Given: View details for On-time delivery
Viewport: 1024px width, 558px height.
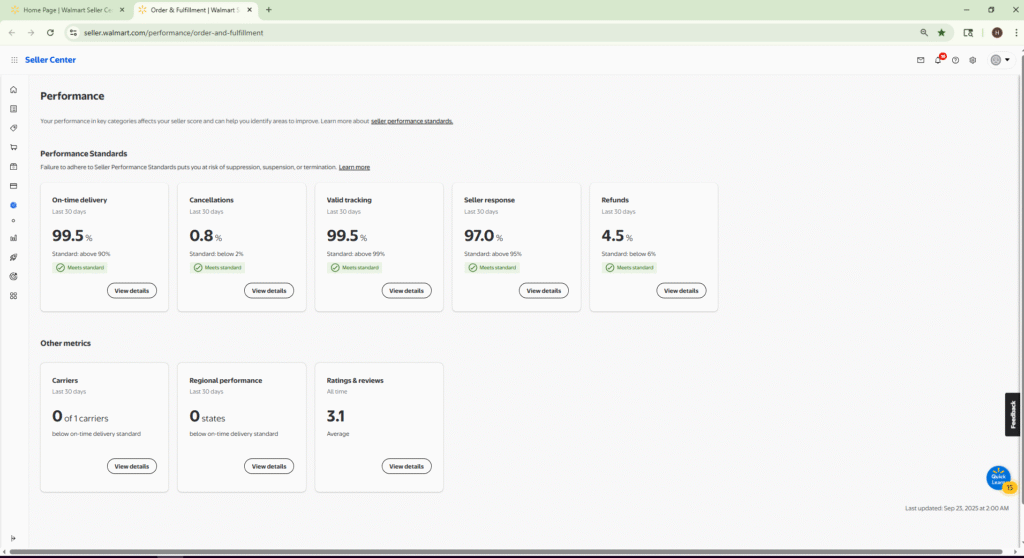Looking at the screenshot, I should pos(131,291).
